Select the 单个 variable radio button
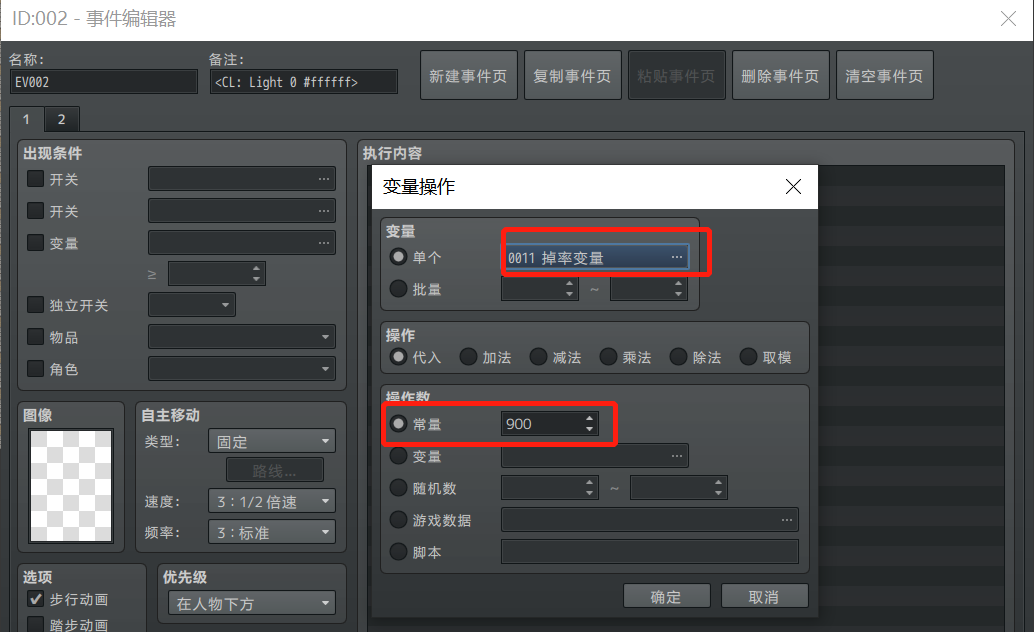 (398, 257)
